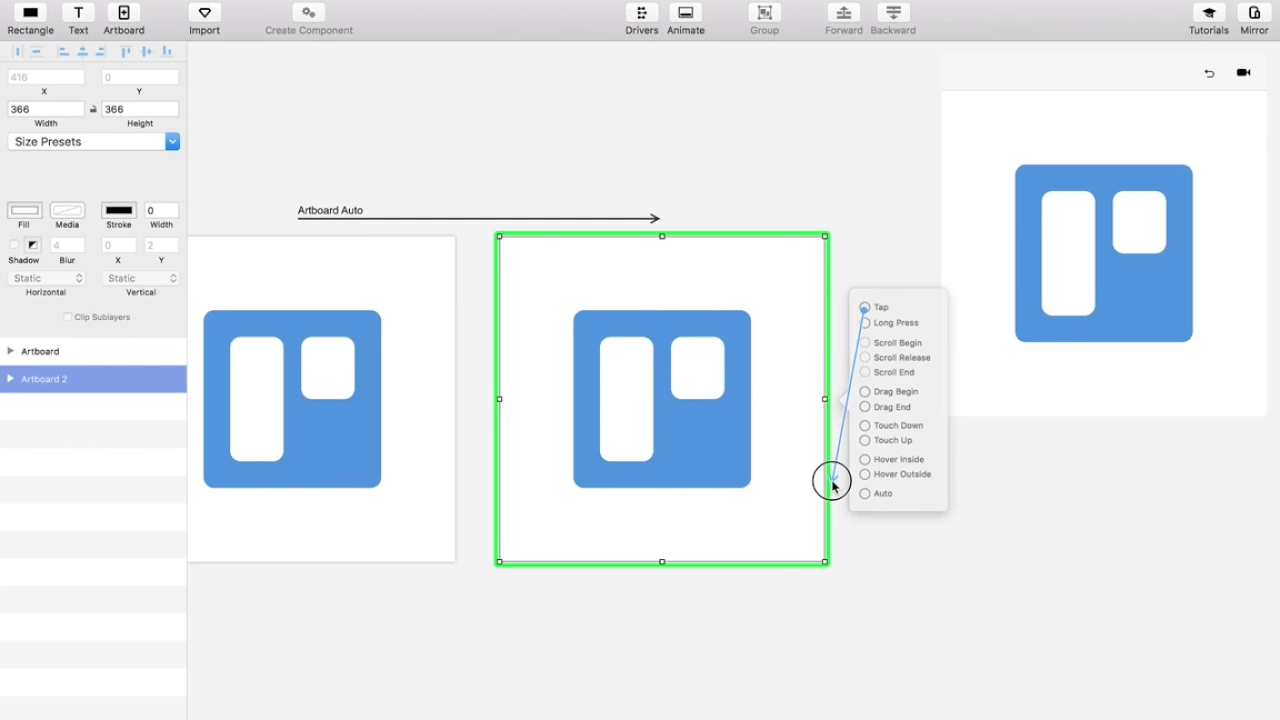The height and width of the screenshot is (720, 1280).
Task: Open the Drivers panel
Action: tap(641, 19)
